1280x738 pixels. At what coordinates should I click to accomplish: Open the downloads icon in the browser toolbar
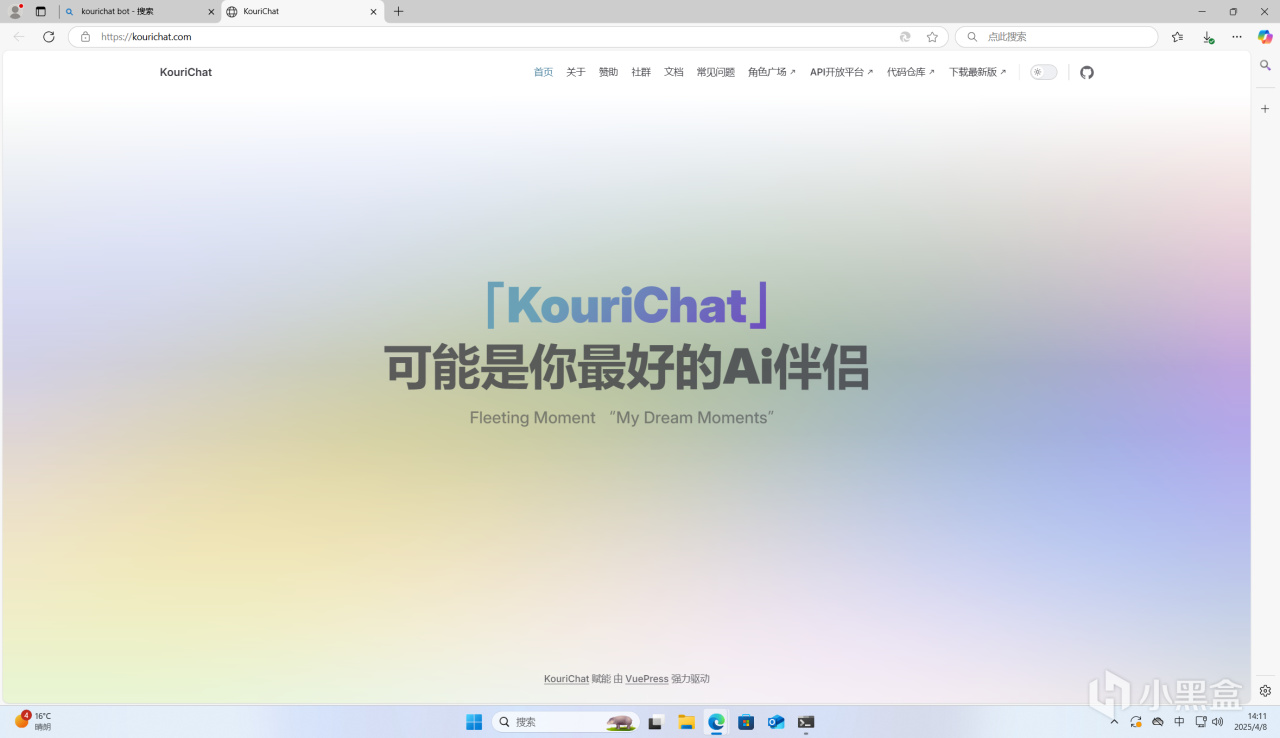coord(1208,37)
